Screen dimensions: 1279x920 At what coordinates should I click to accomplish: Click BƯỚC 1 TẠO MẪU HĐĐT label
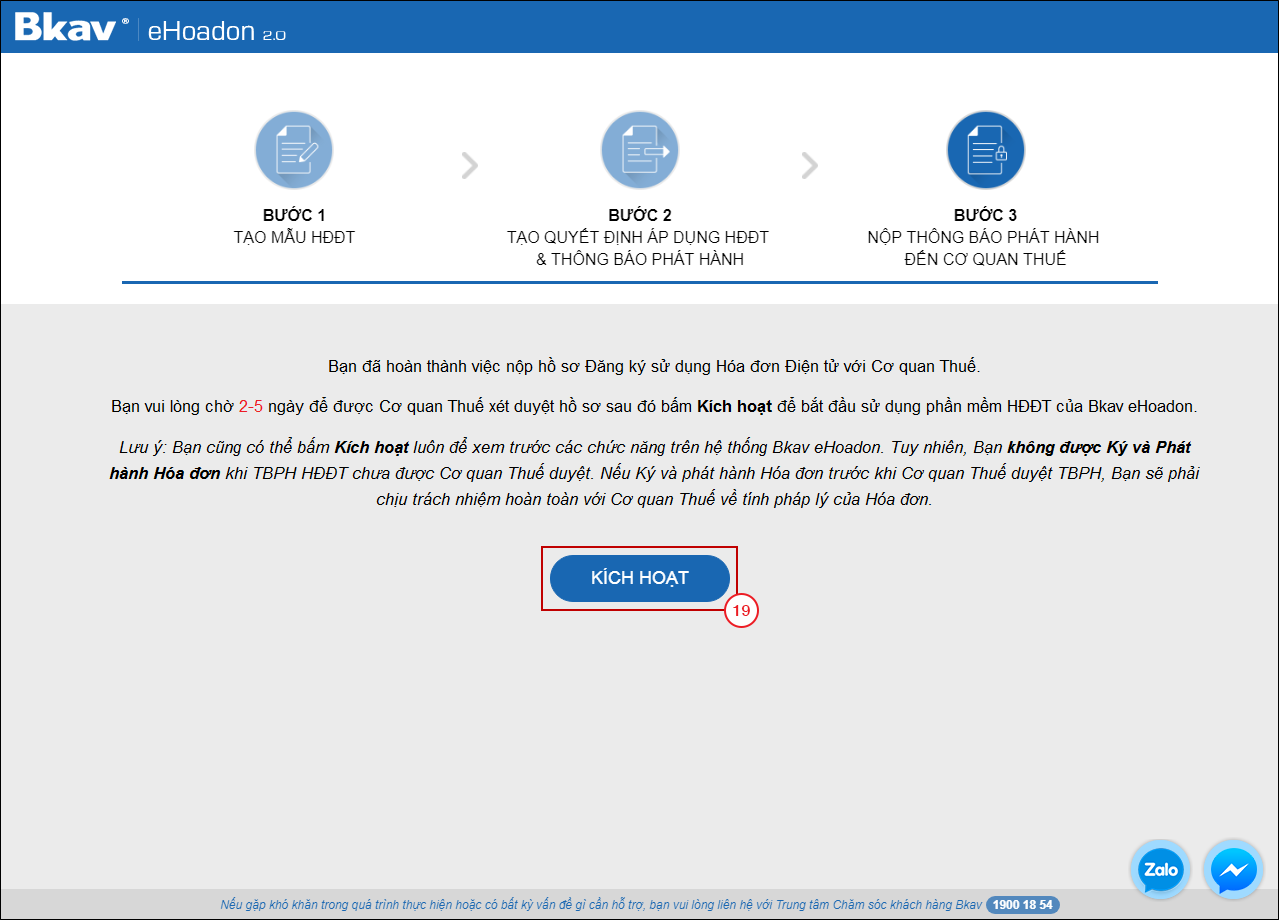tap(294, 226)
